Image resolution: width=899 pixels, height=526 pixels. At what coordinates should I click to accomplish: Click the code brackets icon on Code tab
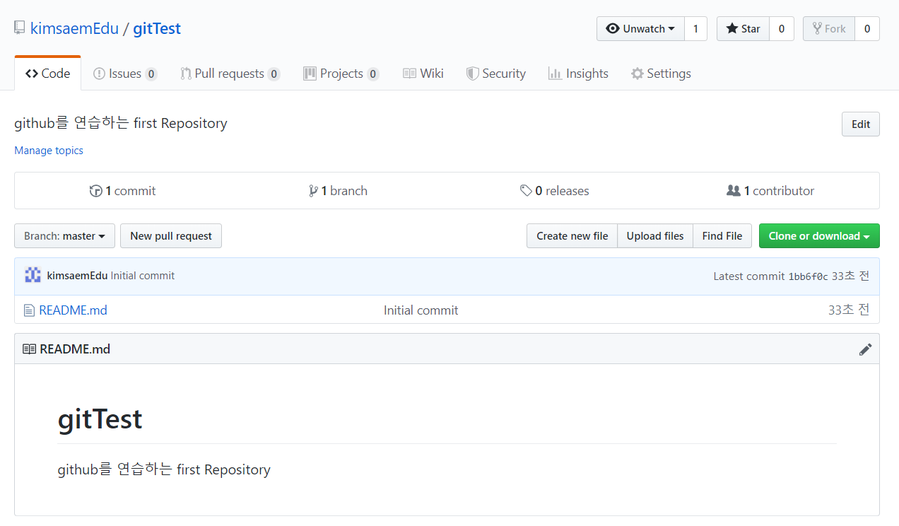tap(32, 73)
